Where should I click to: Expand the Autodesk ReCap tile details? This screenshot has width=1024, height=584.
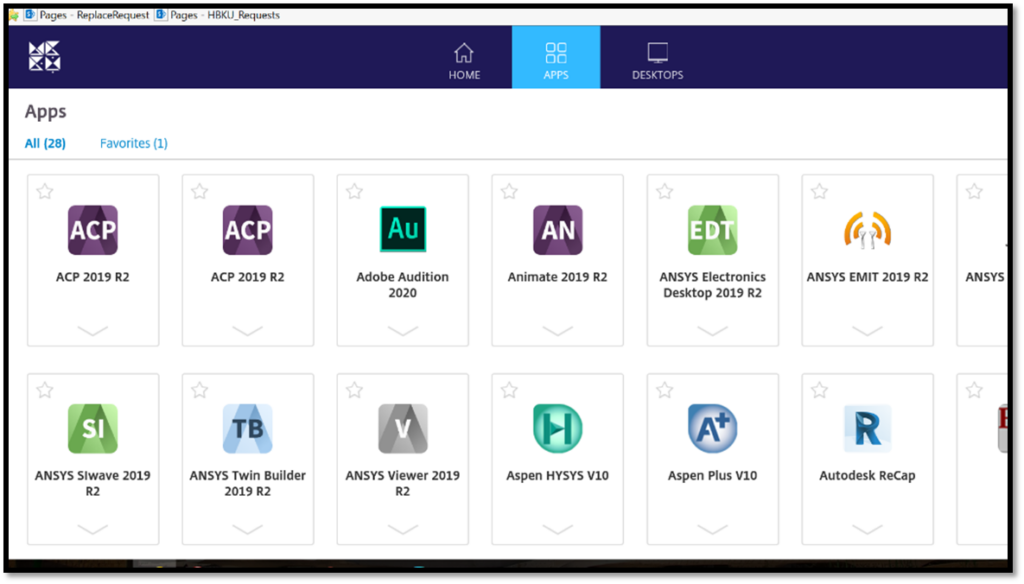[x=867, y=531]
